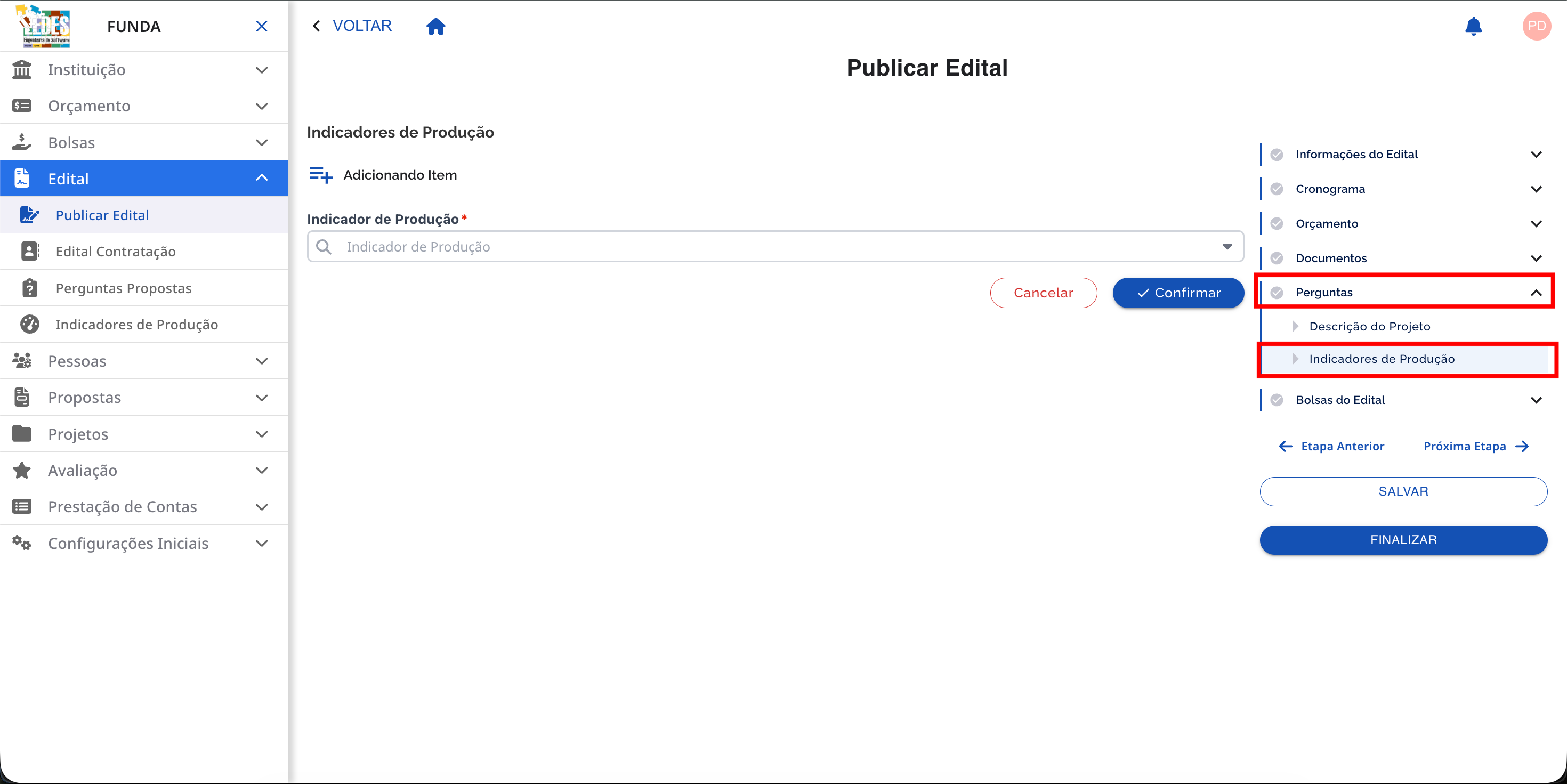Select Indicadores de Produção sub-step
This screenshot has width=1567, height=784.
1404,359
